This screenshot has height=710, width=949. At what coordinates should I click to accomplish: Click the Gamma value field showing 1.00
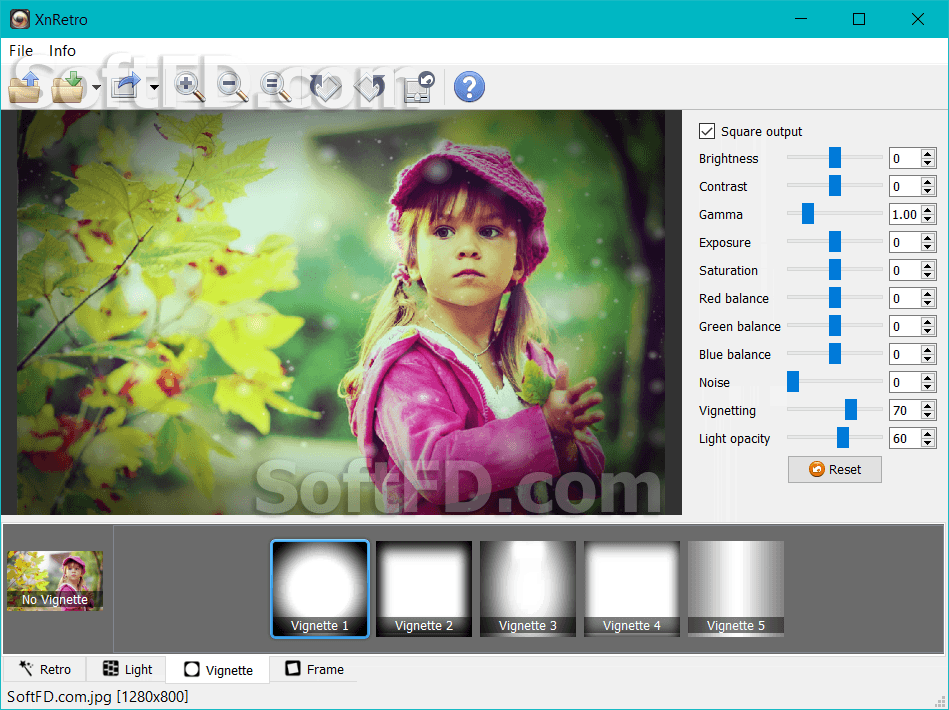pyautogui.click(x=904, y=214)
